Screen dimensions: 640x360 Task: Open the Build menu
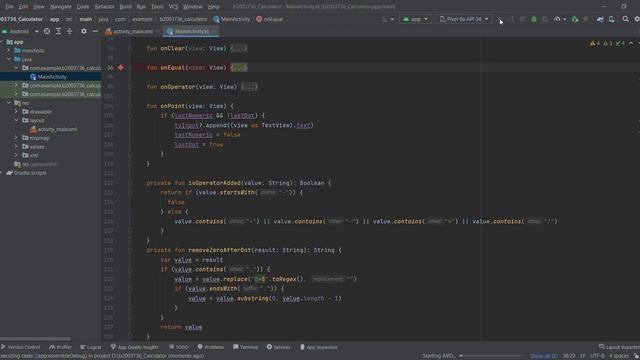point(125,7)
